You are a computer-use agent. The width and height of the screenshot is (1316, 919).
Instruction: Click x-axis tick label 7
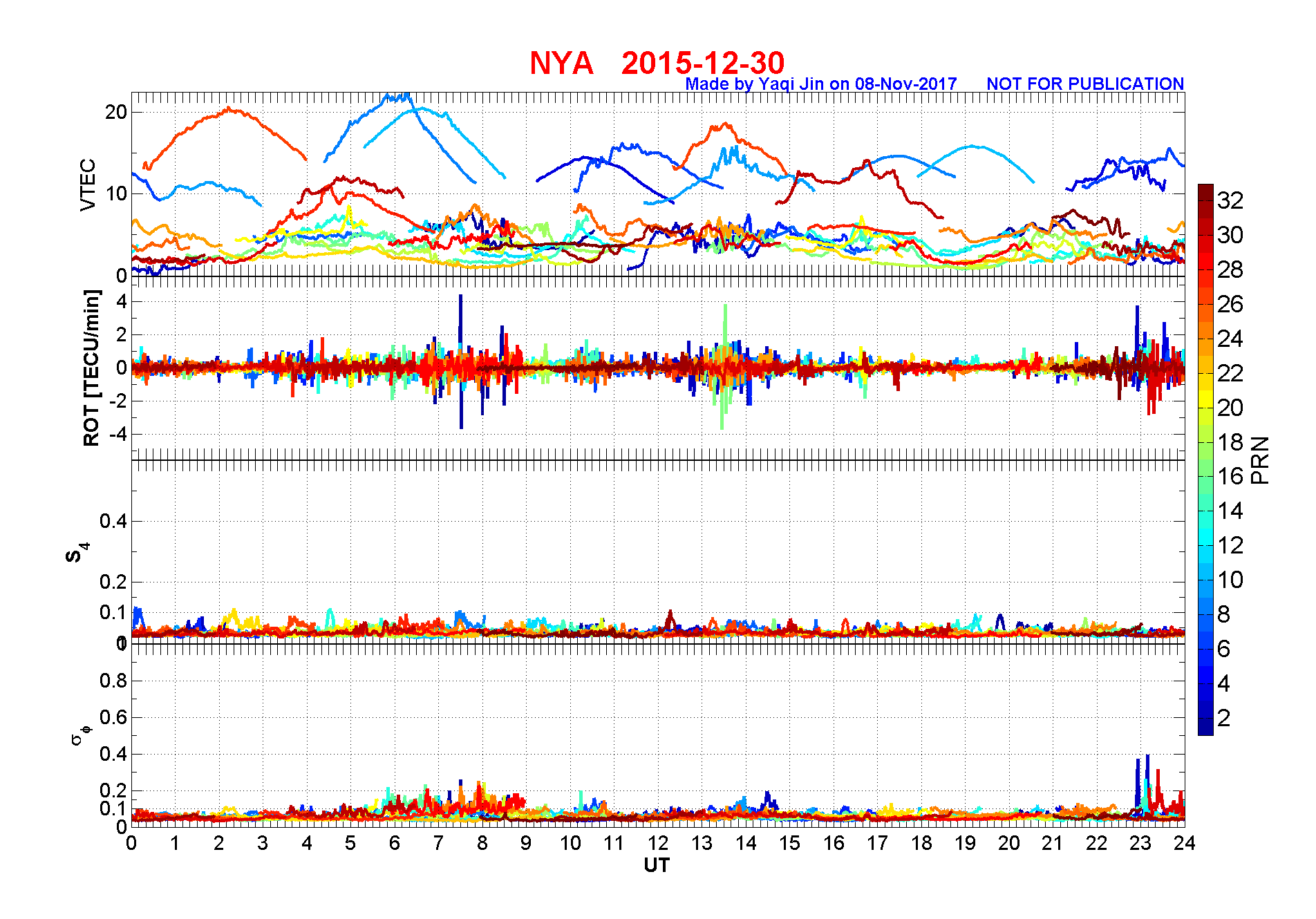(438, 843)
